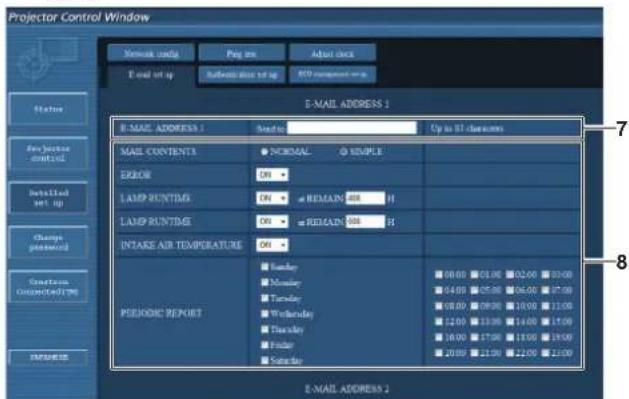Check the Tuesday checkbox

[x=265, y=298]
